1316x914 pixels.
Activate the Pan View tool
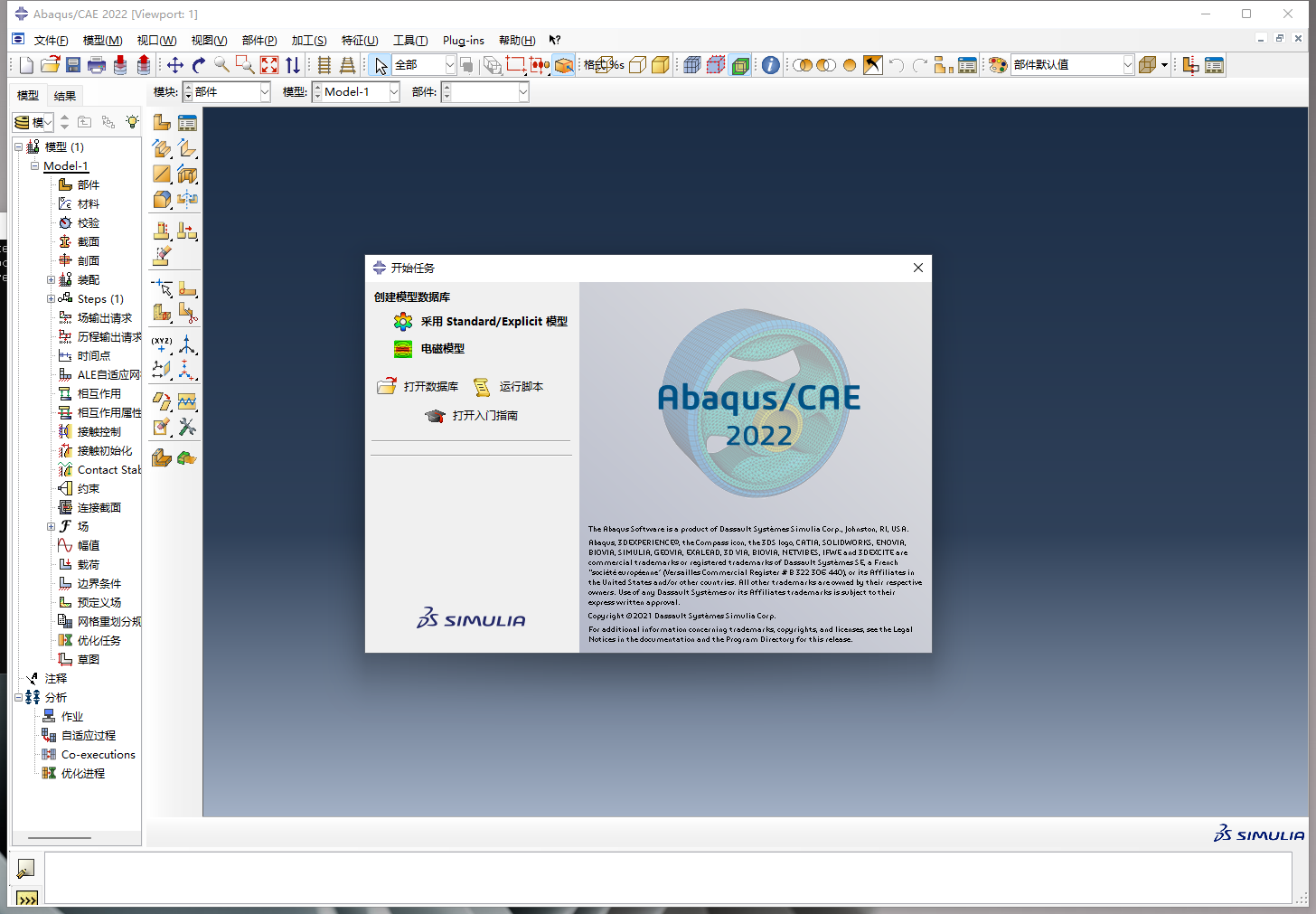pos(174,64)
